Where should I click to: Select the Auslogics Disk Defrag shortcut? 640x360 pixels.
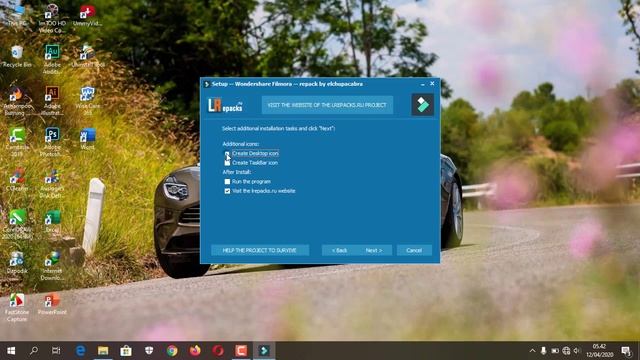click(52, 184)
